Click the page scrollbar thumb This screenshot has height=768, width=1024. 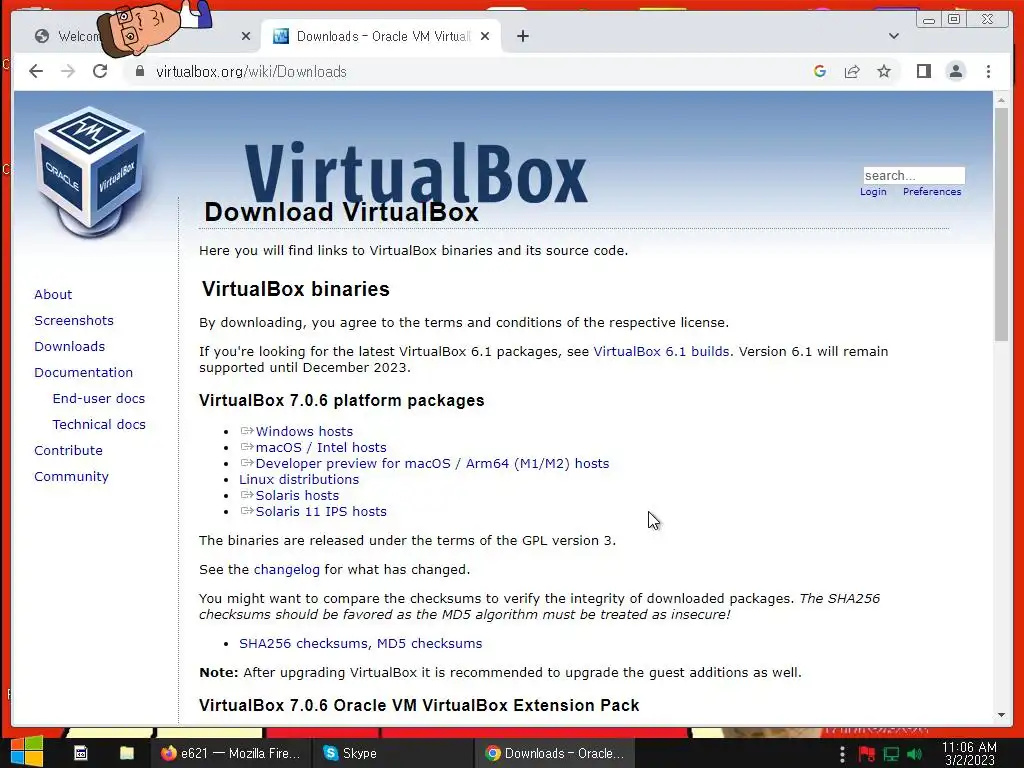pos(1001,223)
